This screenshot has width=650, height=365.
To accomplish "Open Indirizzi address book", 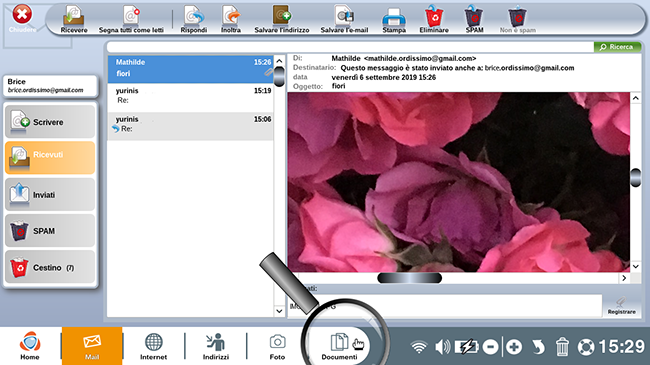I will [x=216, y=346].
